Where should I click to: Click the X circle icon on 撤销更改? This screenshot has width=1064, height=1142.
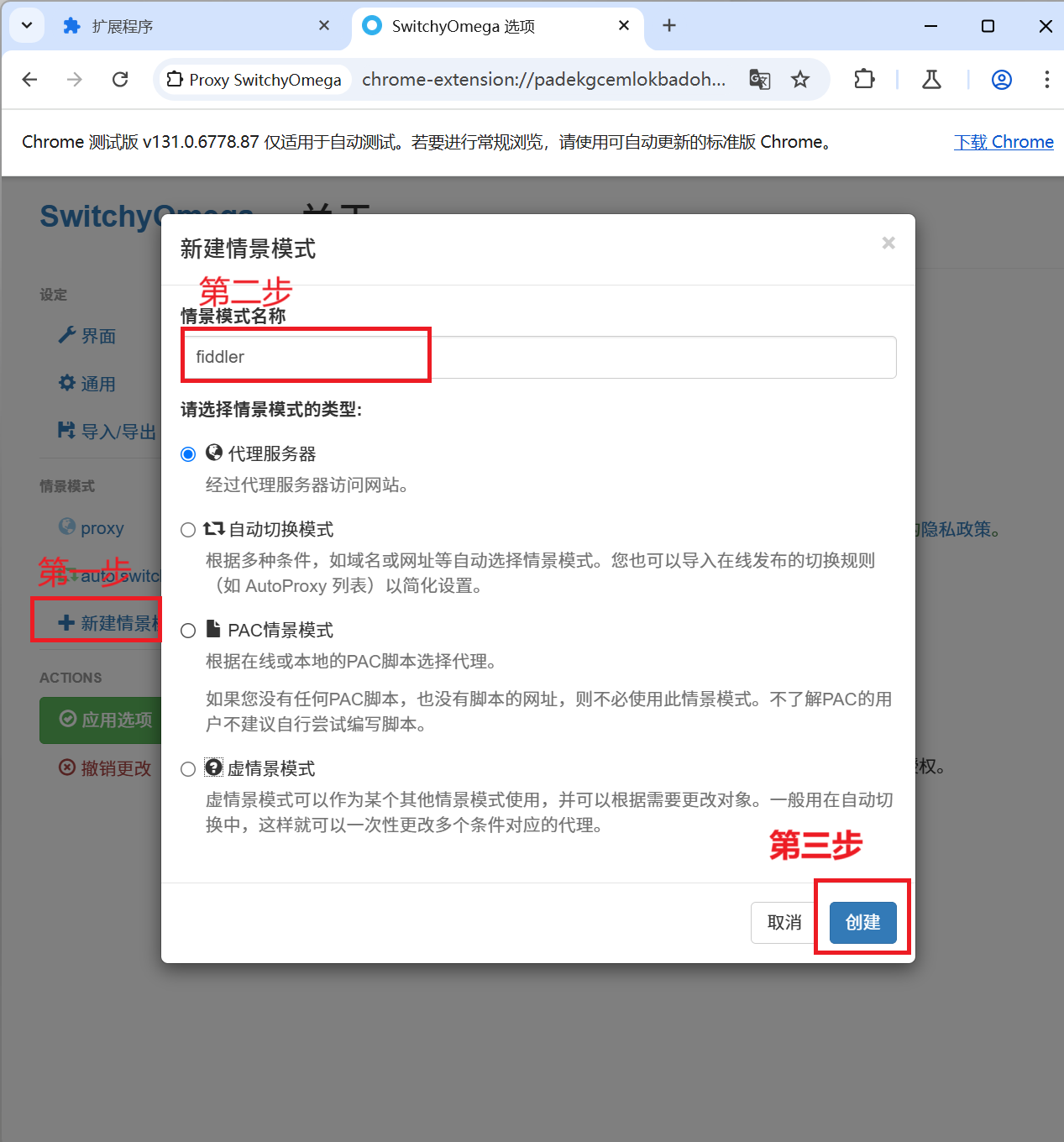pyautogui.click(x=67, y=767)
